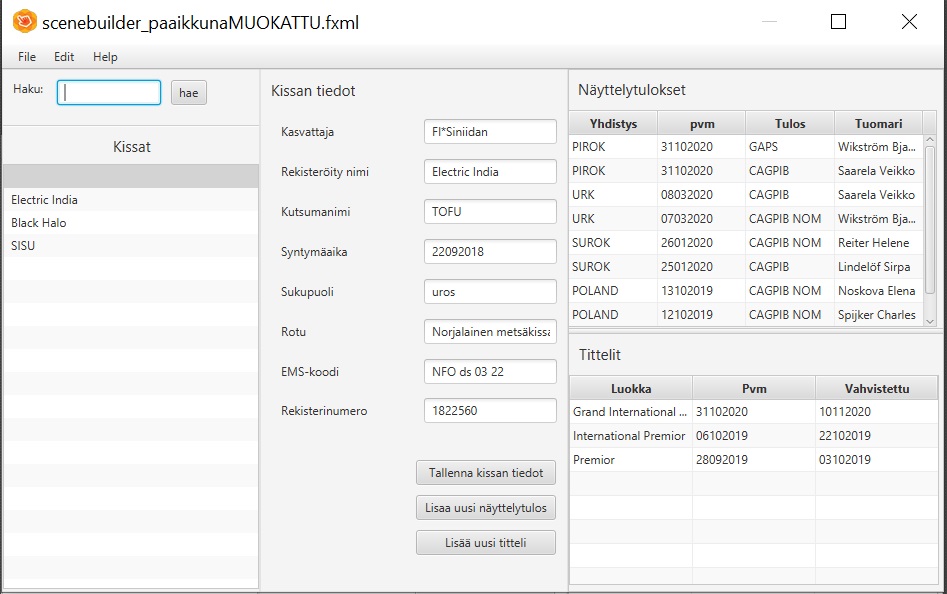The width and height of the screenshot is (947, 594).
Task: Click Tallenna kissan tiedot
Action: (x=486, y=472)
